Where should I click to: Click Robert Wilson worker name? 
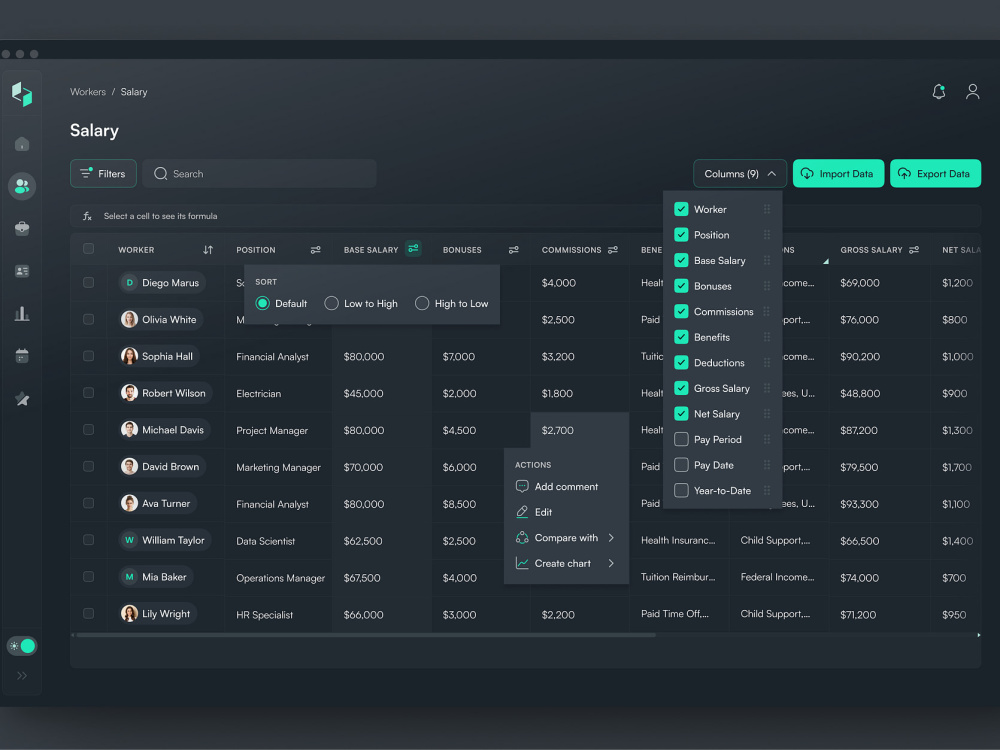(173, 393)
